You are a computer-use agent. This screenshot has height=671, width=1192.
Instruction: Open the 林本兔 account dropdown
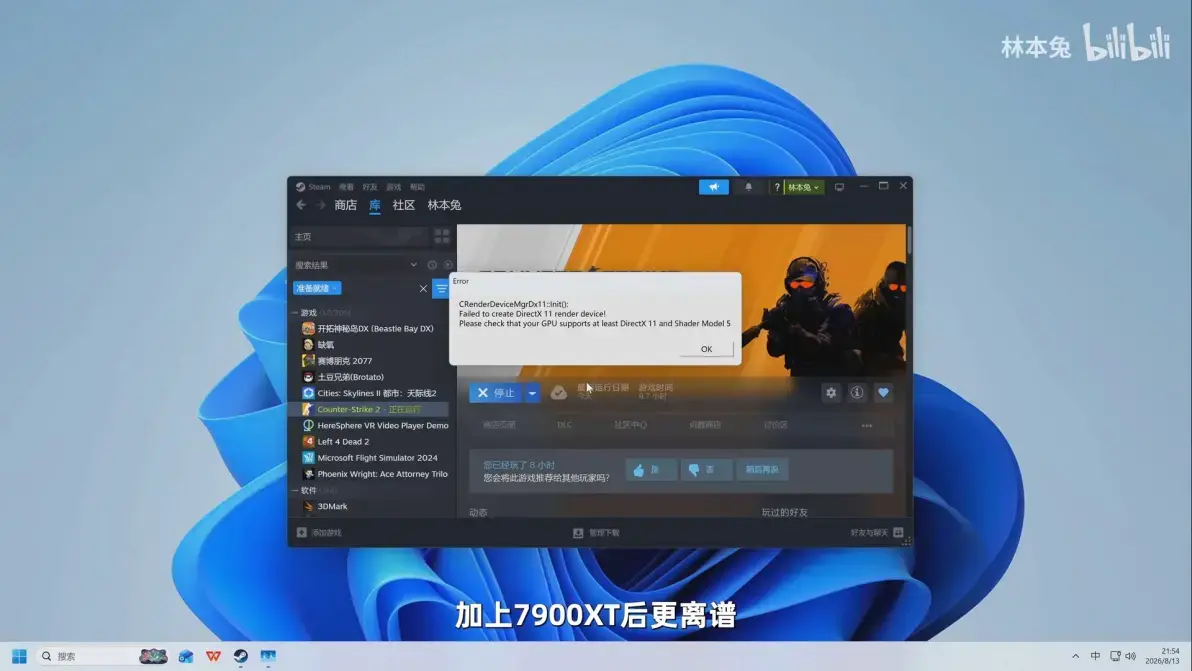click(804, 187)
